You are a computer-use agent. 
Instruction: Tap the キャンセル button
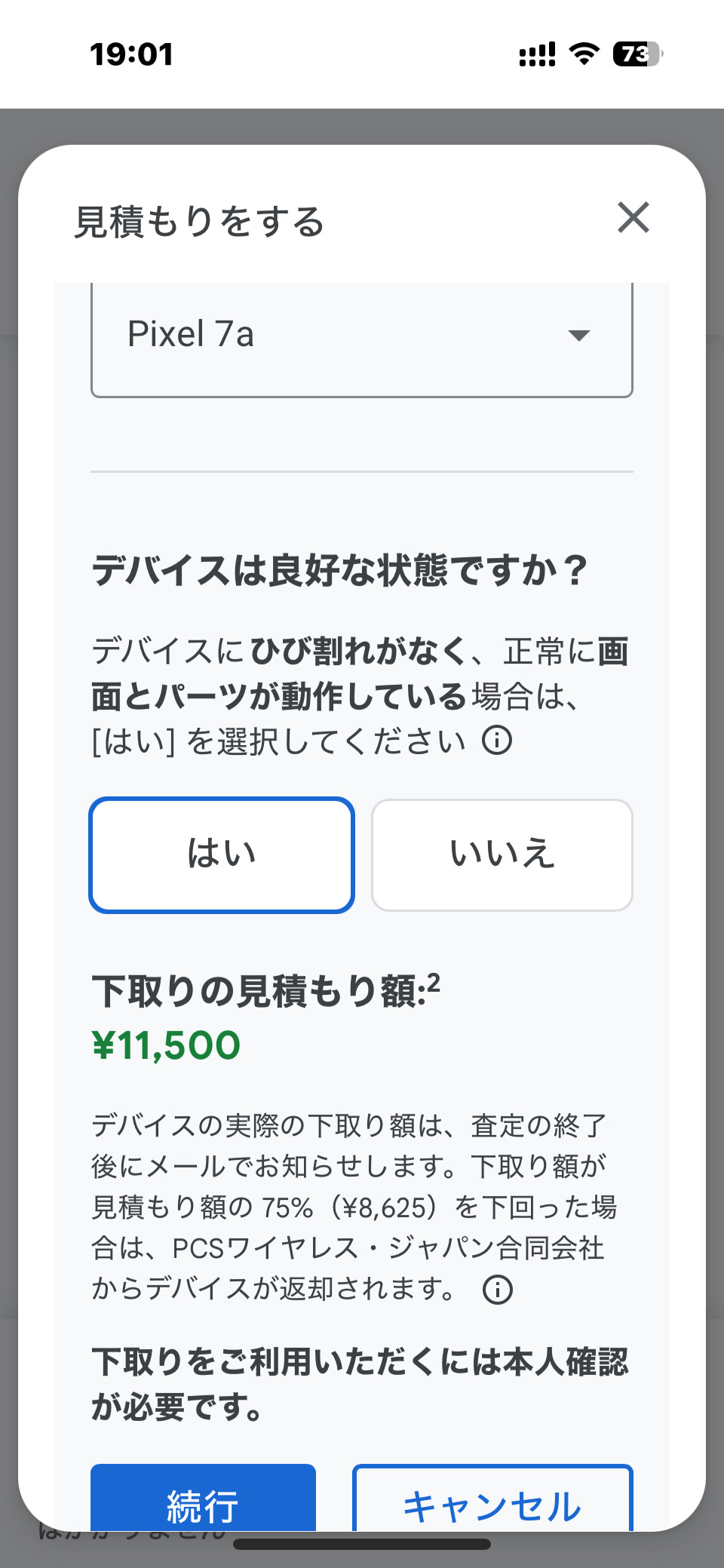click(x=492, y=1502)
